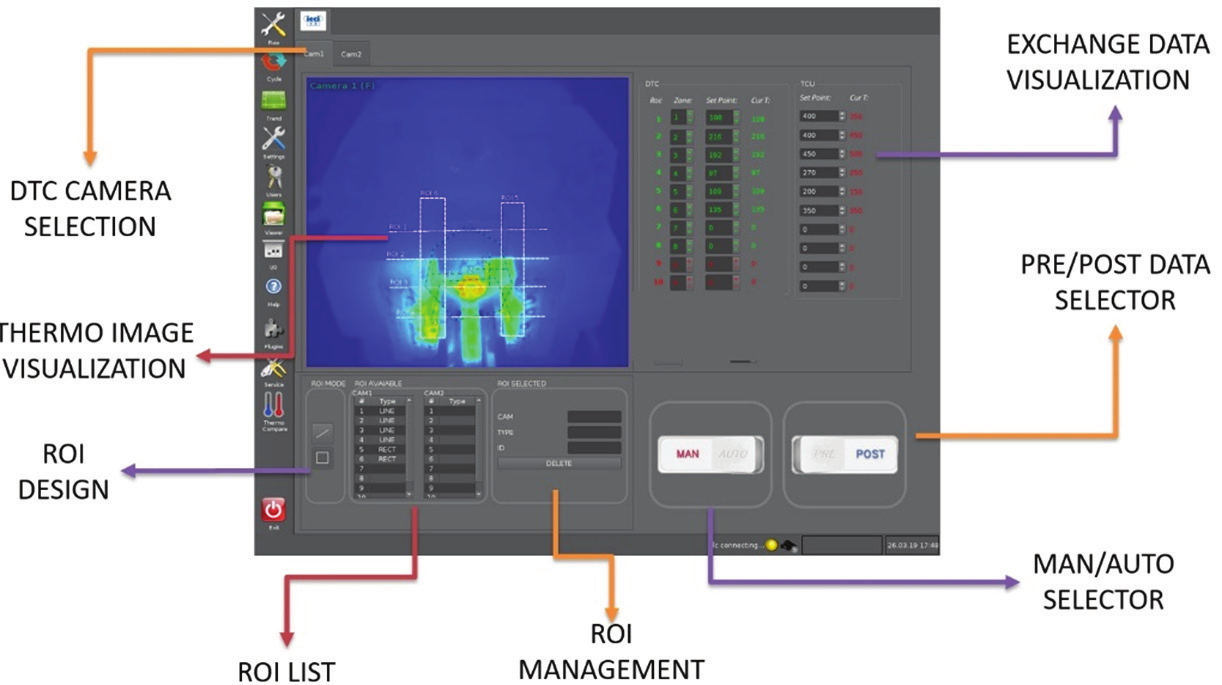
Task: Launch the Viewer folder icon
Action: point(273,215)
